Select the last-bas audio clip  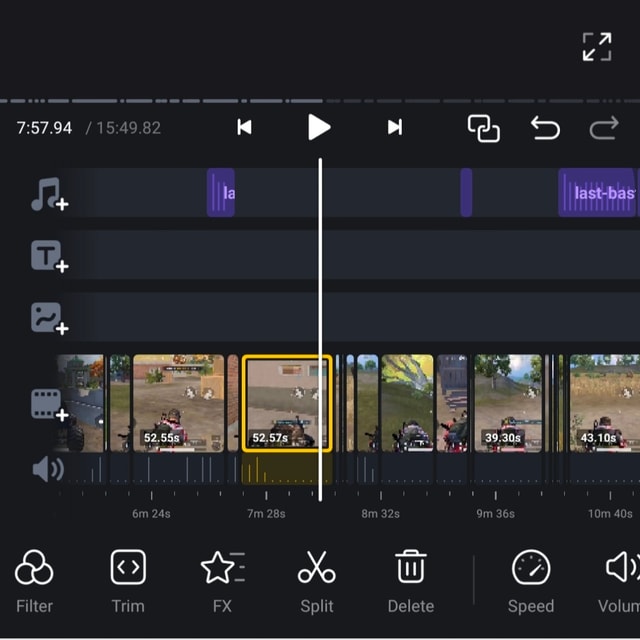(599, 193)
